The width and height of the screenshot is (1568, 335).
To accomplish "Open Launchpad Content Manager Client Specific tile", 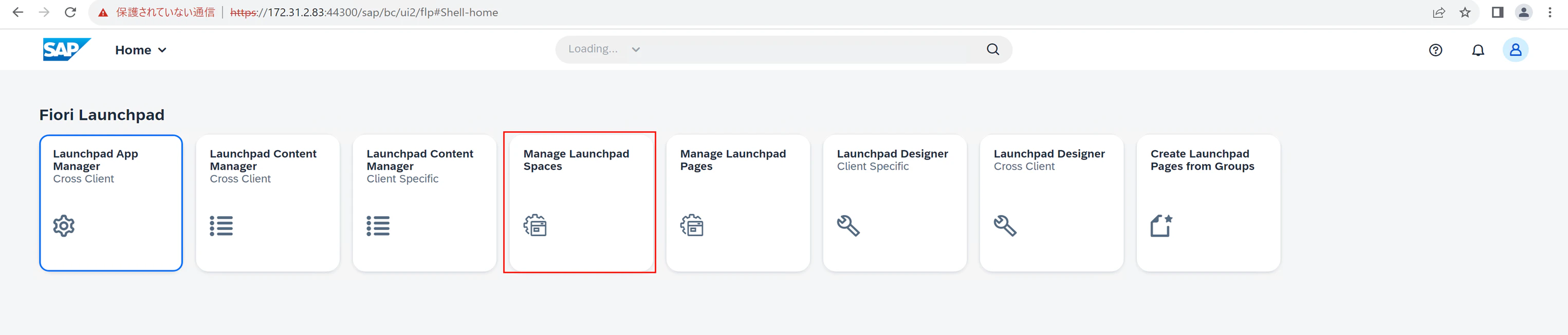I will 425,203.
